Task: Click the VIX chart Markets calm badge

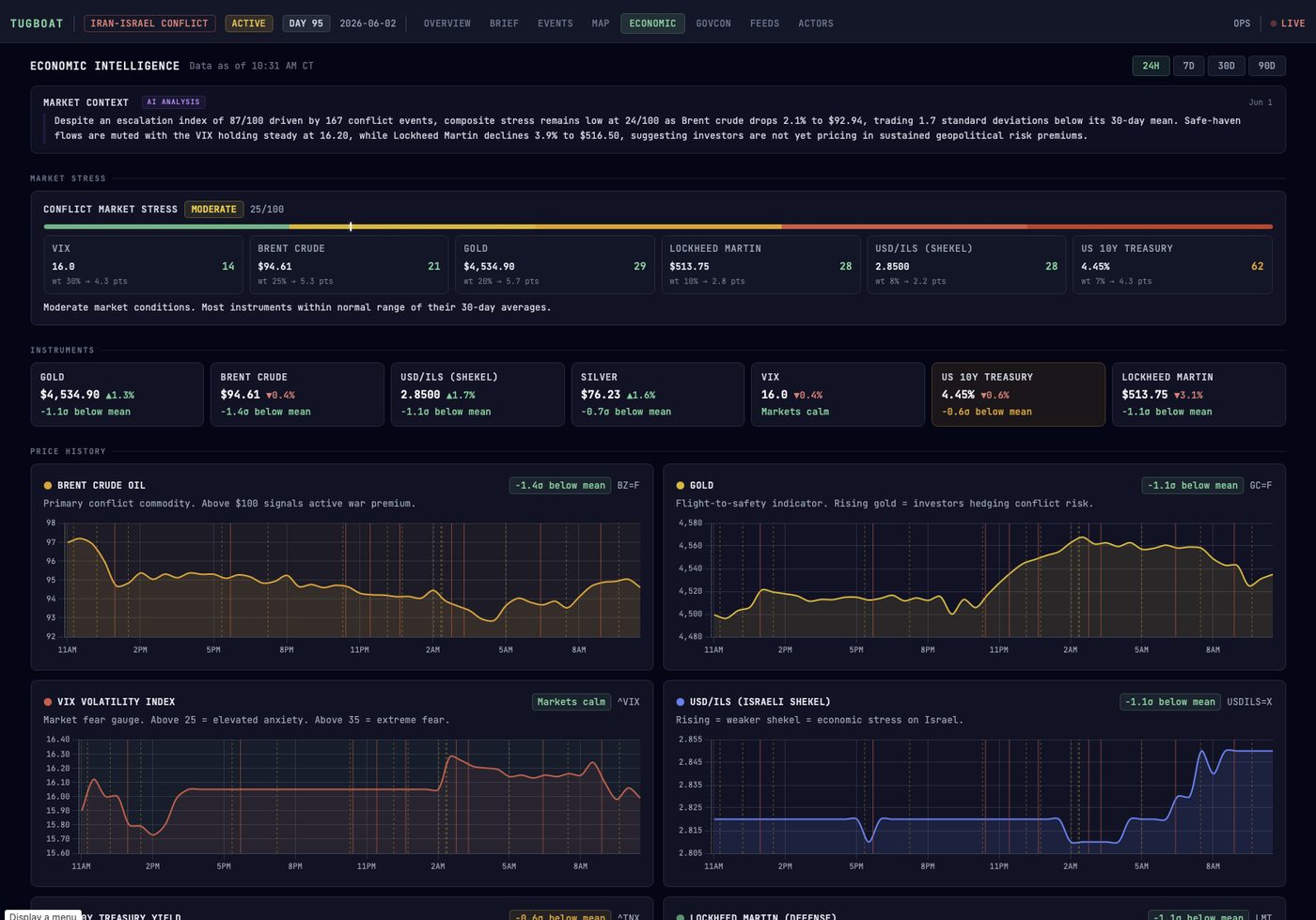Action: 572,702
